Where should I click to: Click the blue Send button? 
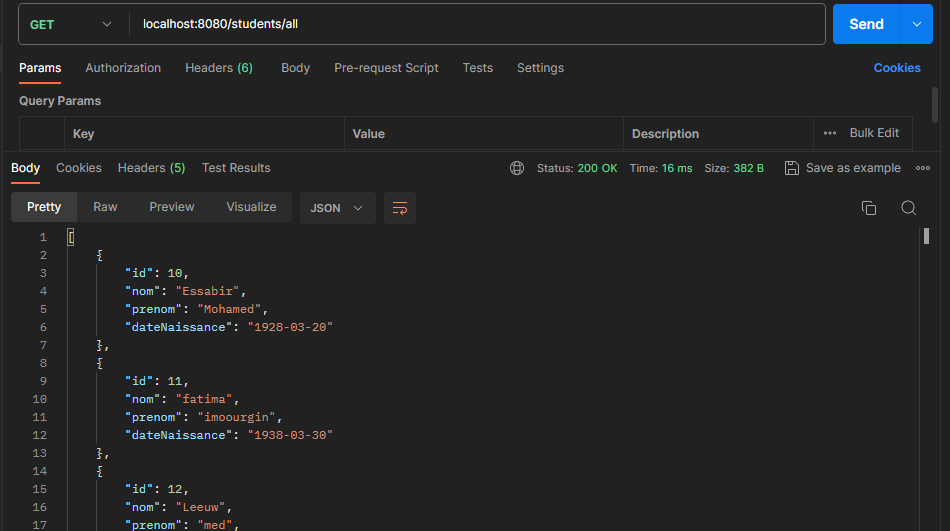(x=866, y=24)
